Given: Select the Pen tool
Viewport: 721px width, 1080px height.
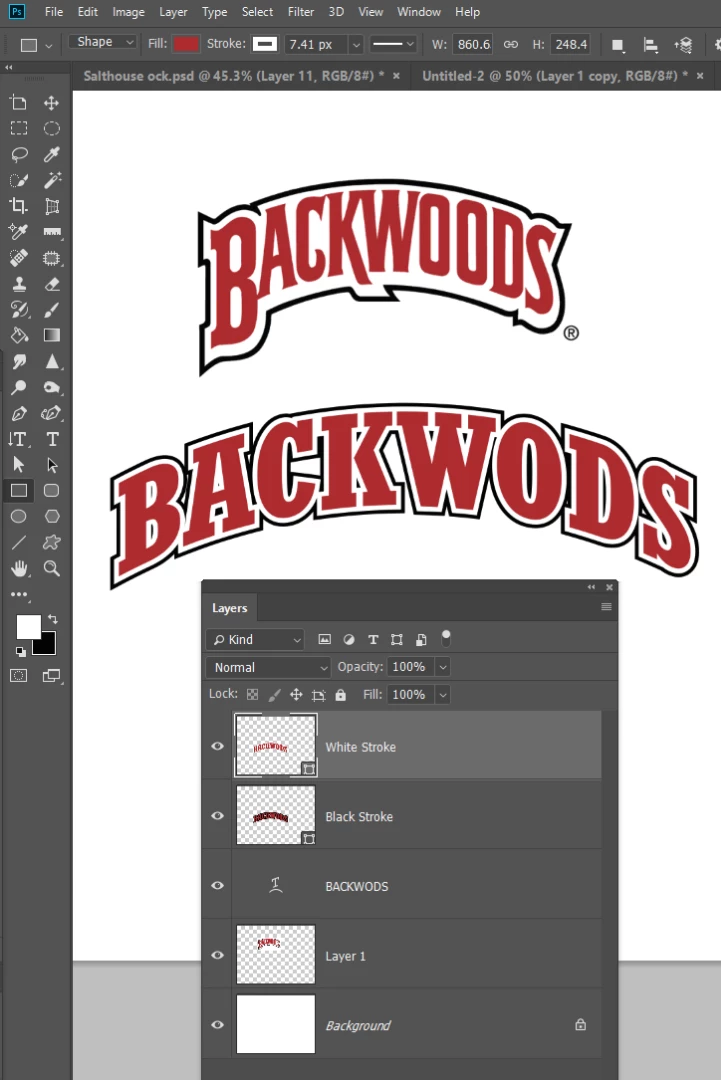Looking at the screenshot, I should (19, 413).
